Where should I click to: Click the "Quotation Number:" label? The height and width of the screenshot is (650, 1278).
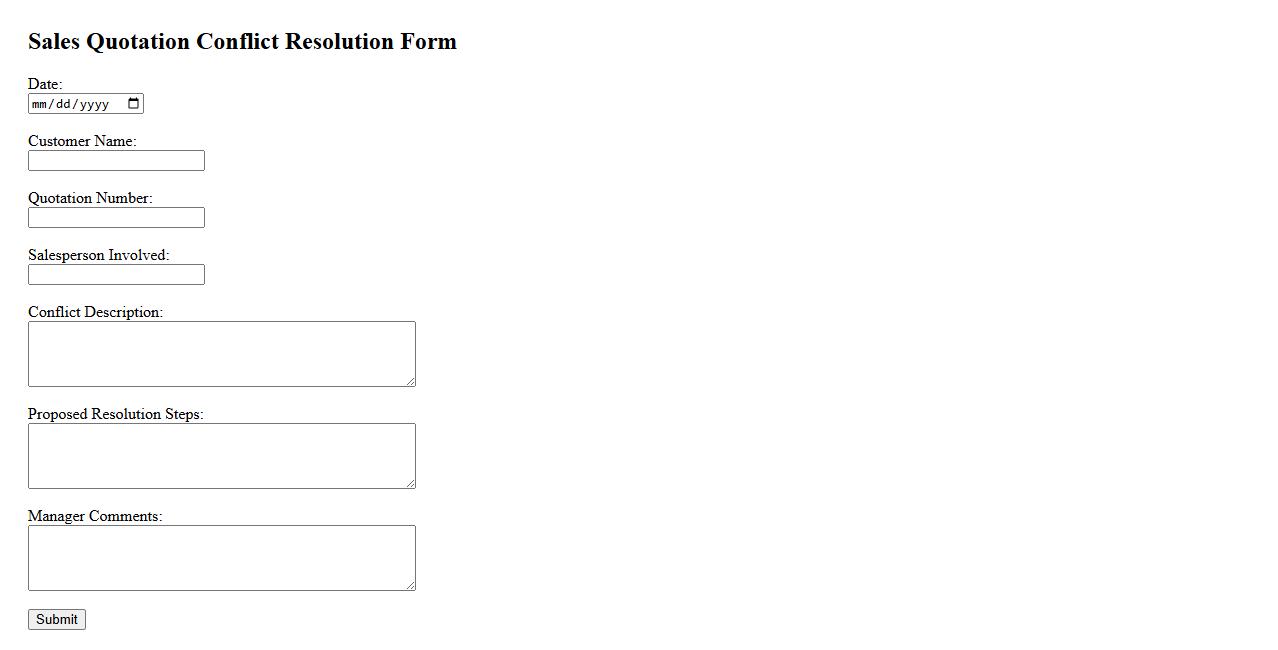(90, 198)
